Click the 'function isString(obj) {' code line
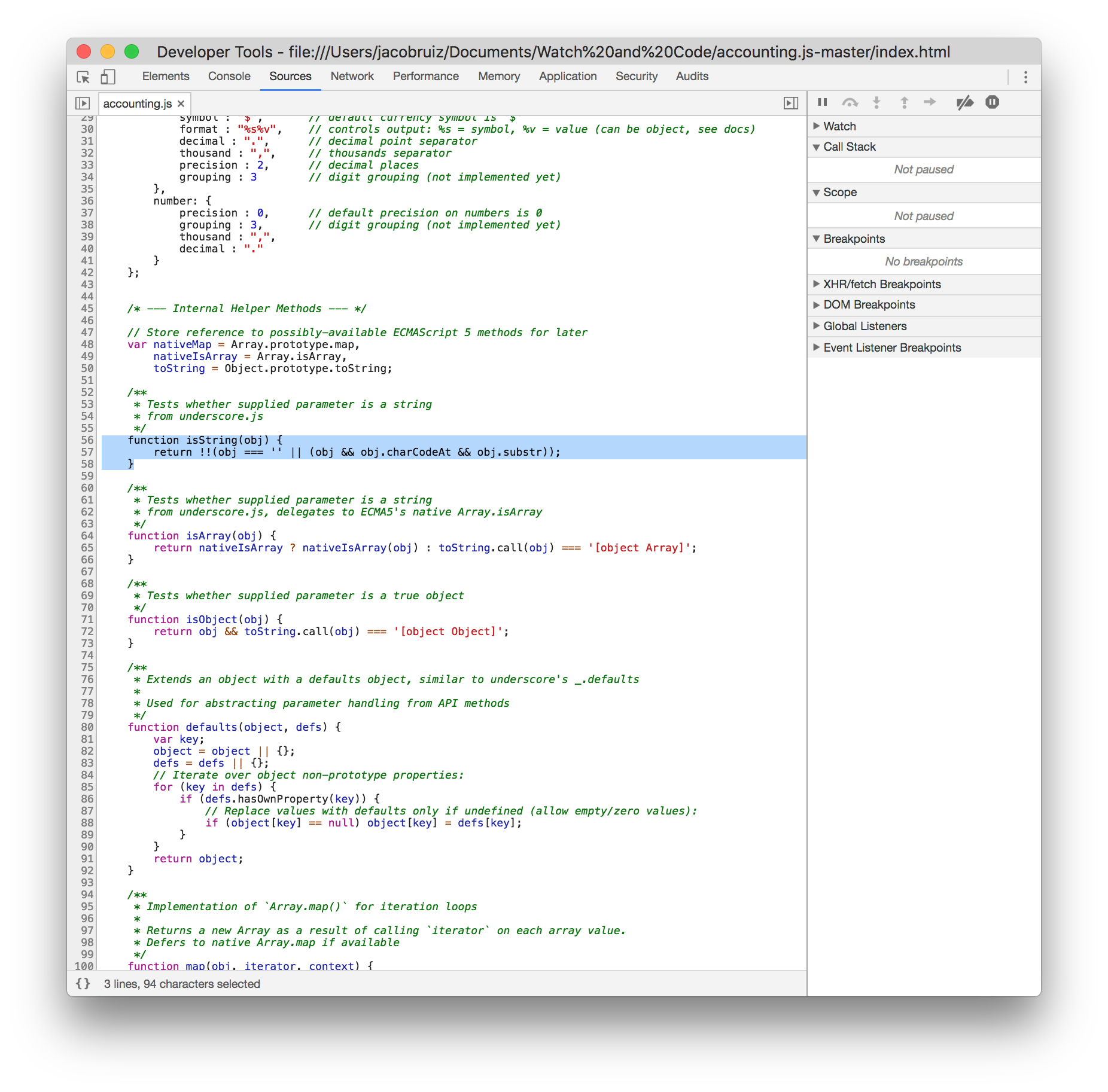The image size is (1108, 1092). [x=205, y=440]
